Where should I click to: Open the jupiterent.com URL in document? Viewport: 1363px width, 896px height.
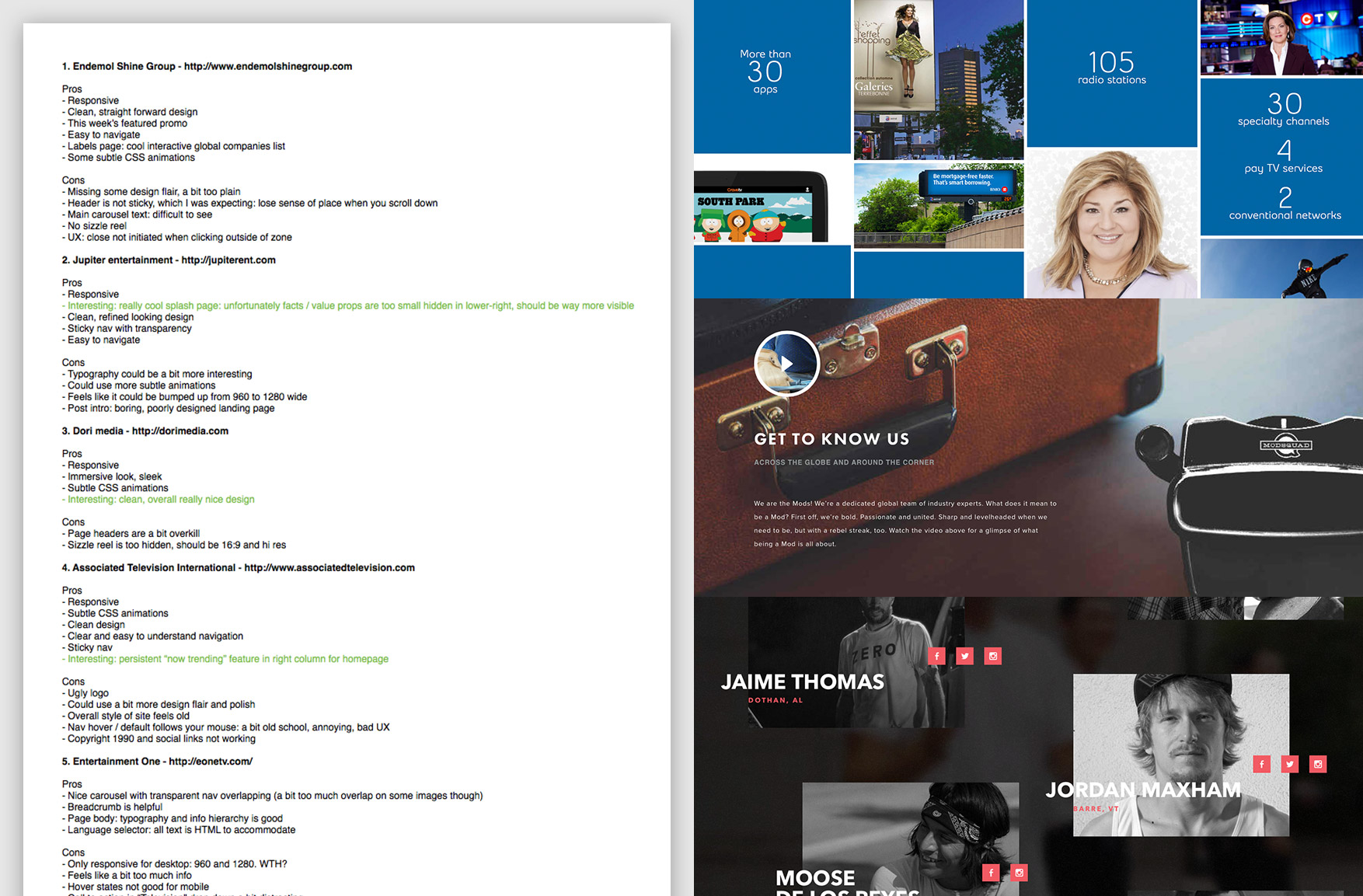(228, 260)
